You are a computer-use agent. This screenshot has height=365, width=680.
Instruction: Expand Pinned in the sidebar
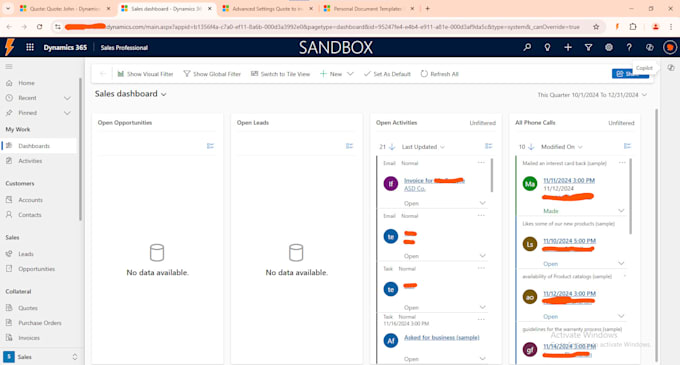point(67,113)
